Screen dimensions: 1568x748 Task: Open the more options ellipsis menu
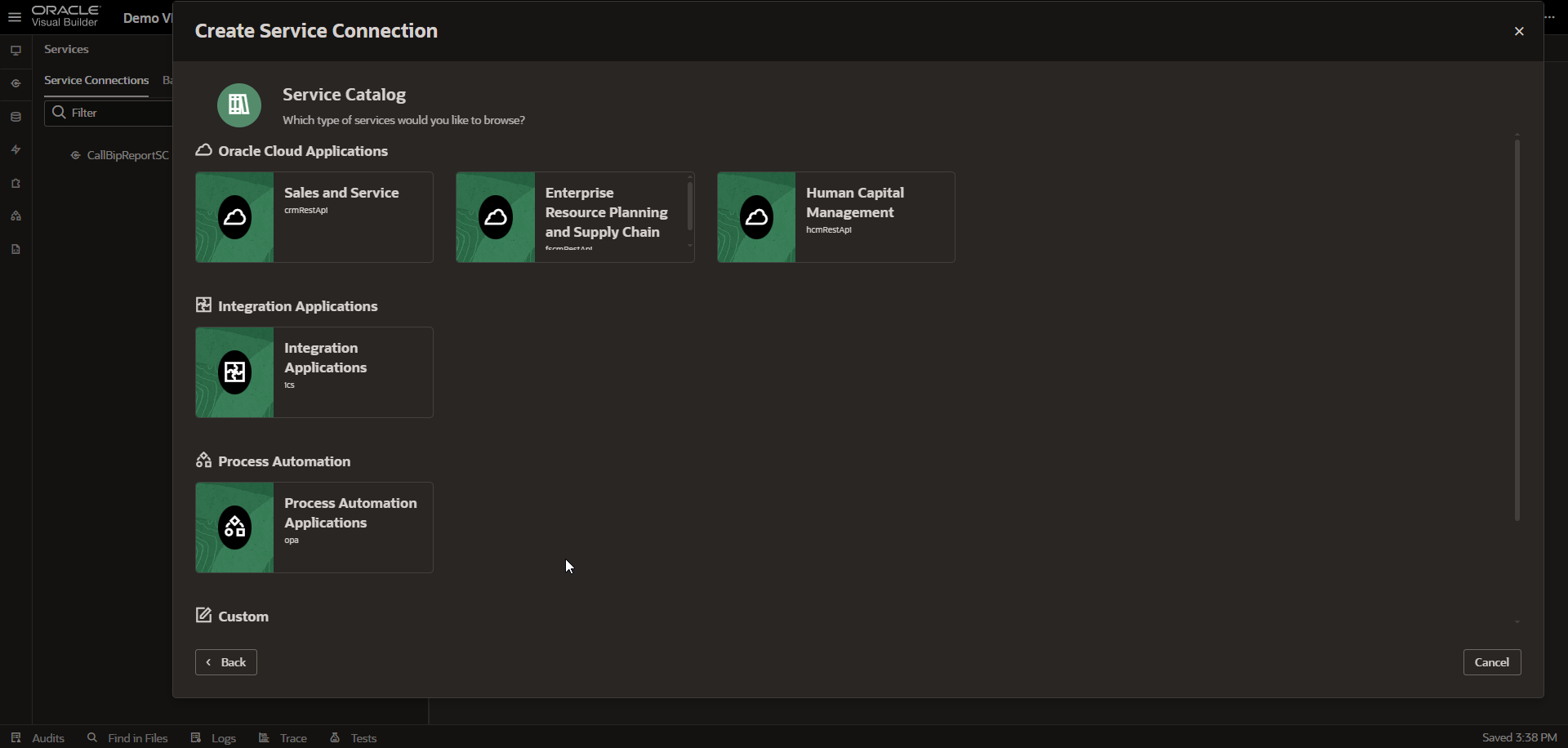tap(1551, 17)
